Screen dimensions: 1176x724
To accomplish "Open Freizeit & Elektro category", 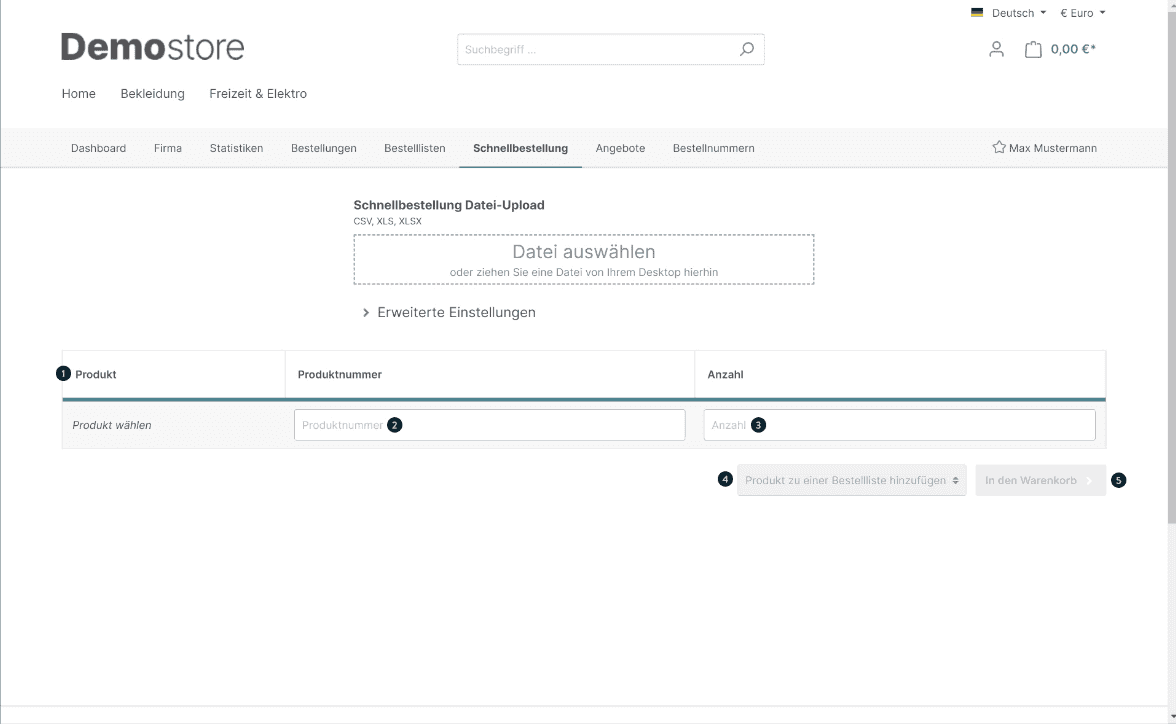I will (258, 94).
